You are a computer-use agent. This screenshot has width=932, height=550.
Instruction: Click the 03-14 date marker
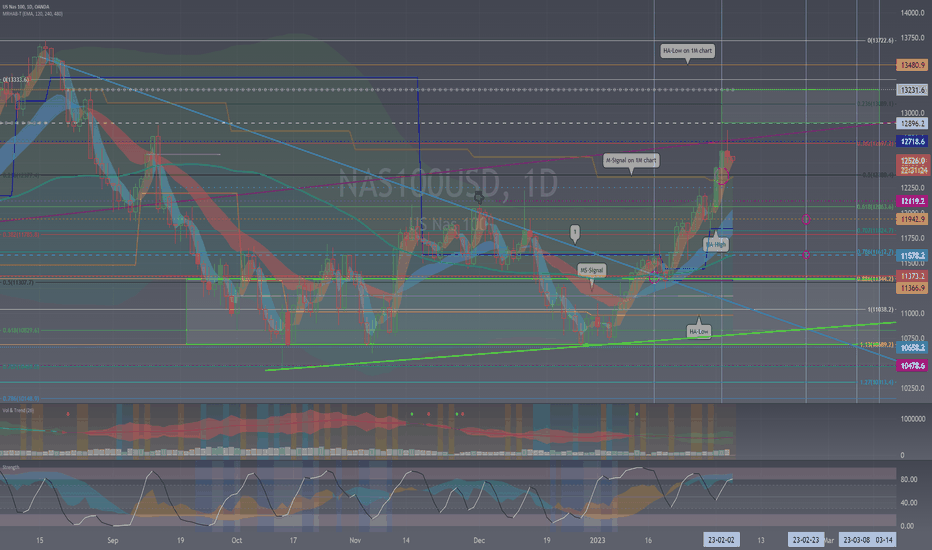[884, 540]
